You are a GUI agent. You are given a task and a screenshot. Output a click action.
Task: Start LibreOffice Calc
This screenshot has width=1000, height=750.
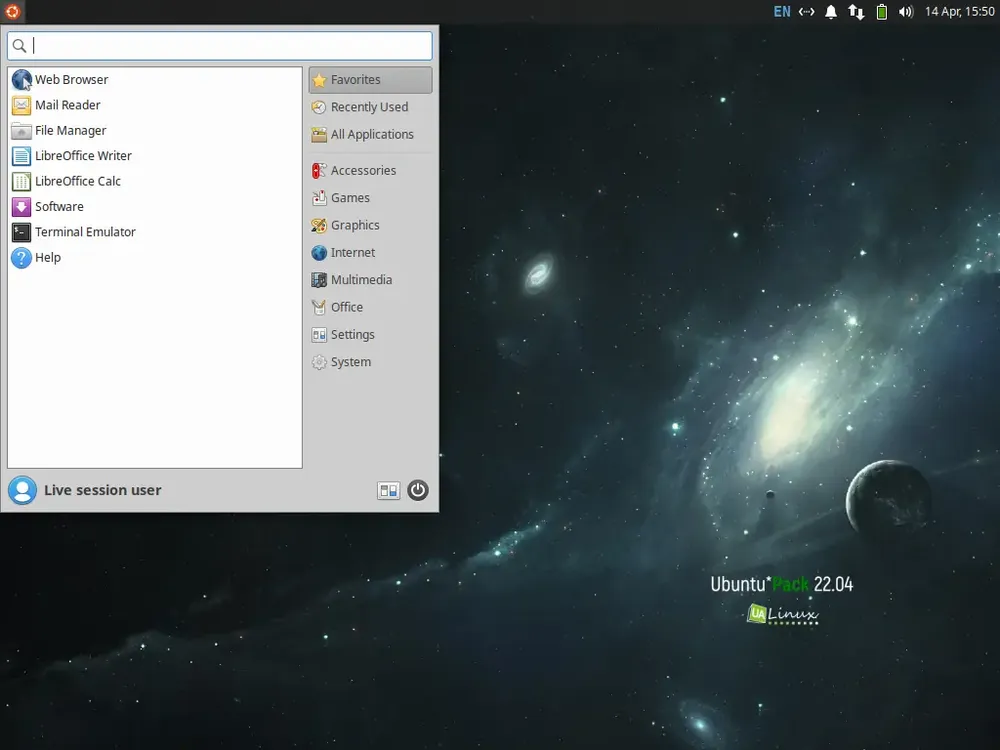pos(155,182)
